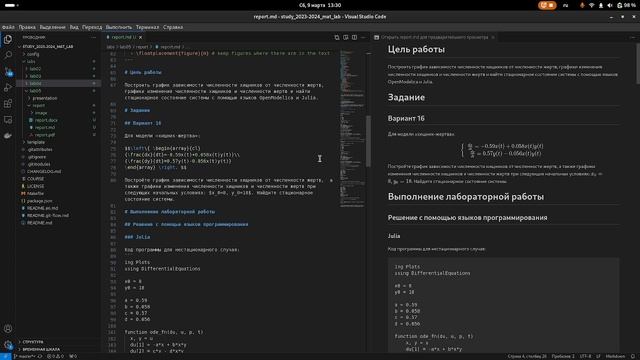Viewport: 640px width, 360px height.
Task: Expand the template folder
Action: click(x=36, y=142)
